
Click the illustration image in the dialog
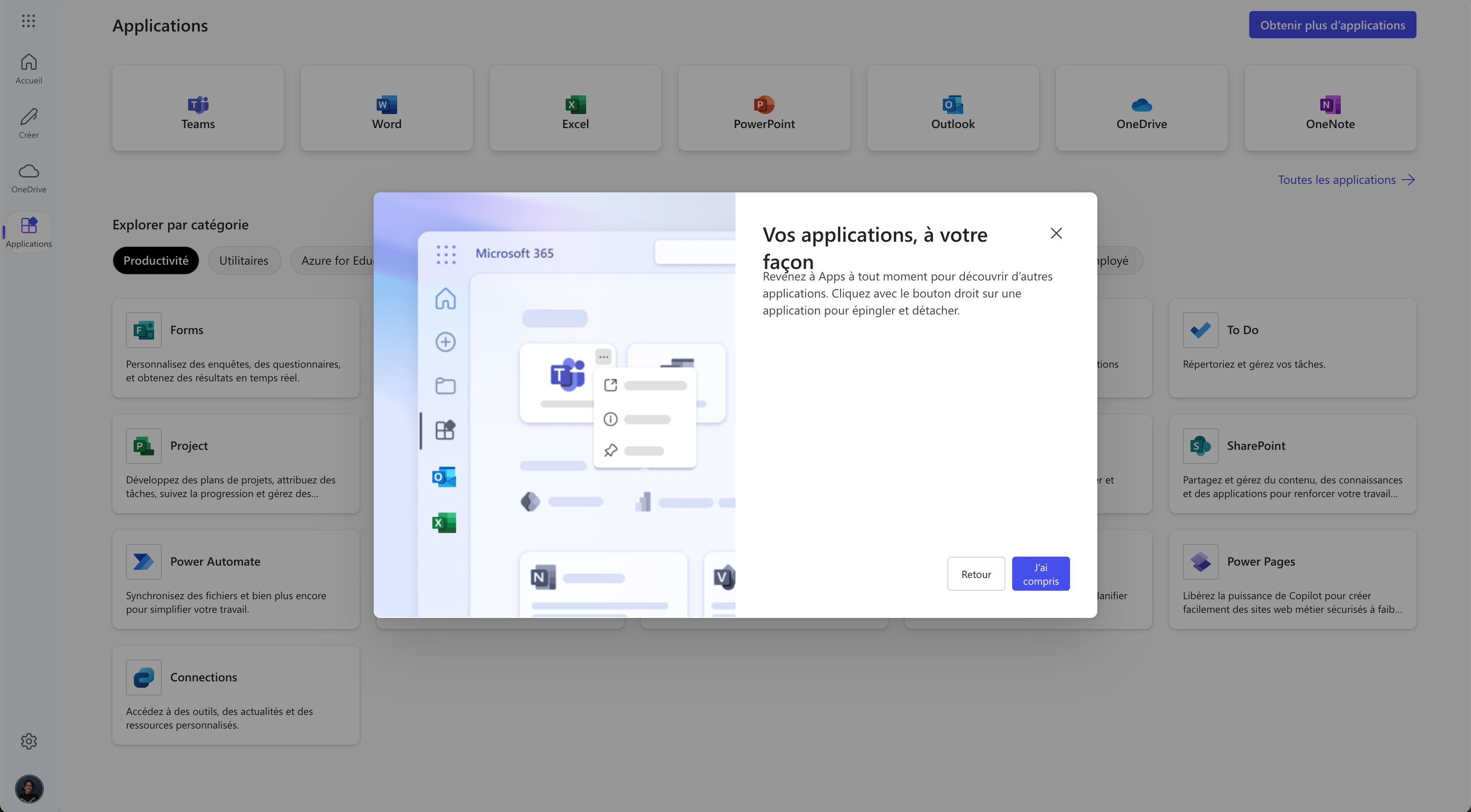coord(555,405)
